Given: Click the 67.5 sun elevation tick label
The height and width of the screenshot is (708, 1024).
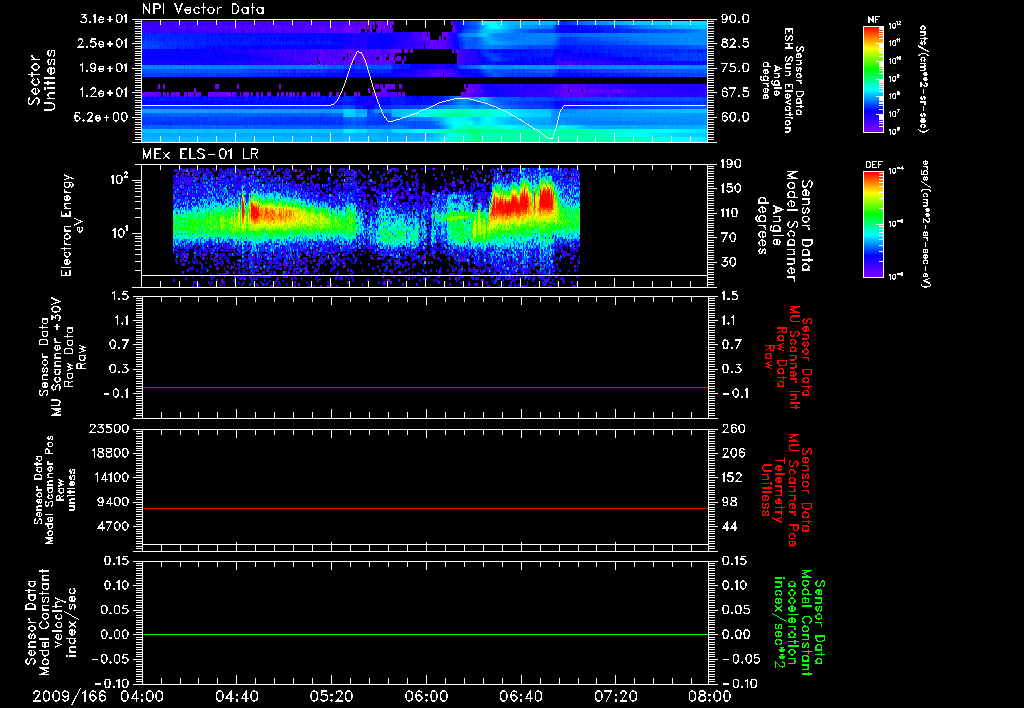Looking at the screenshot, I should pyautogui.click(x=735, y=93).
